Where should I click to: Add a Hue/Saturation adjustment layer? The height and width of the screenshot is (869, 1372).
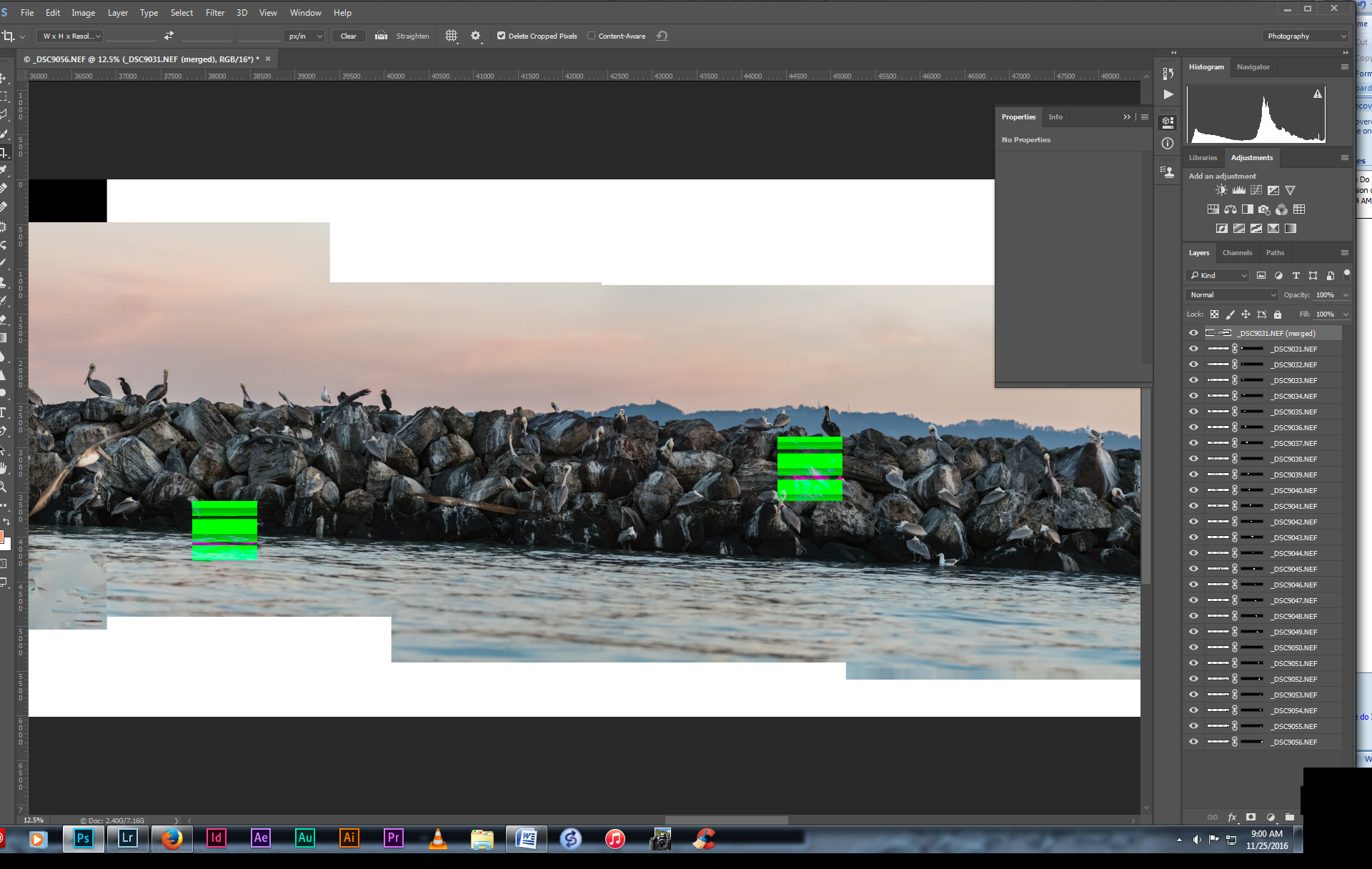click(x=1213, y=209)
